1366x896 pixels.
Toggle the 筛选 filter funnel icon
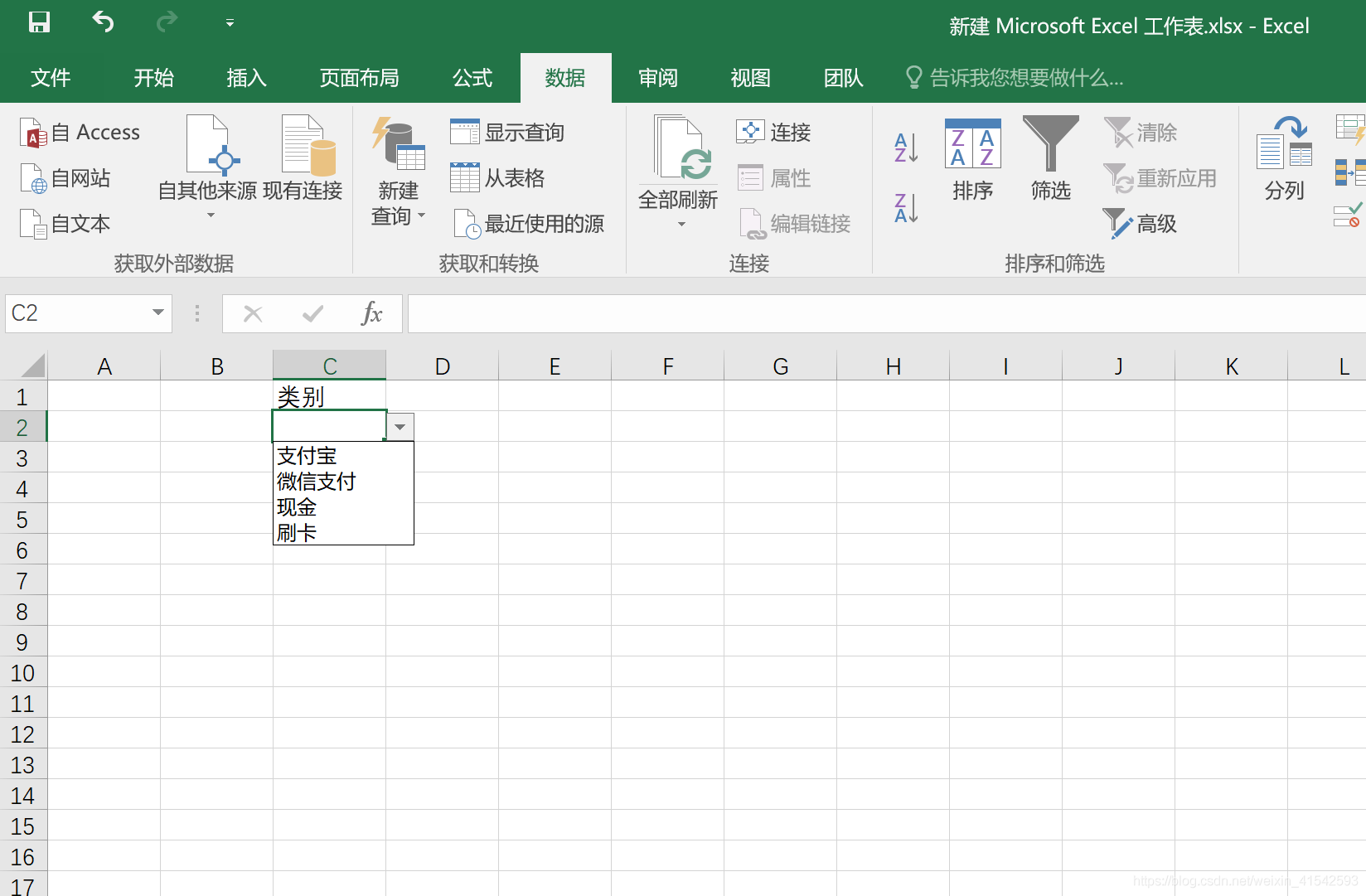point(1050,159)
